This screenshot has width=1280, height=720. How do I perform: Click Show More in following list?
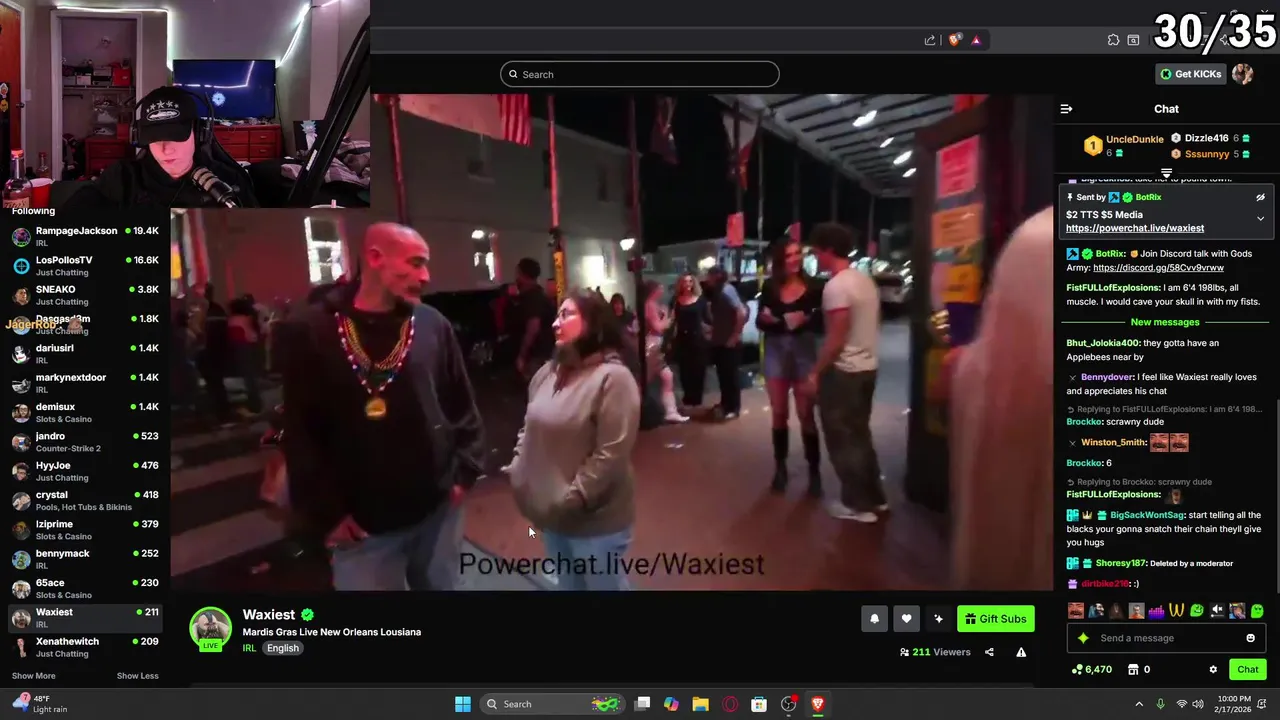pos(33,676)
